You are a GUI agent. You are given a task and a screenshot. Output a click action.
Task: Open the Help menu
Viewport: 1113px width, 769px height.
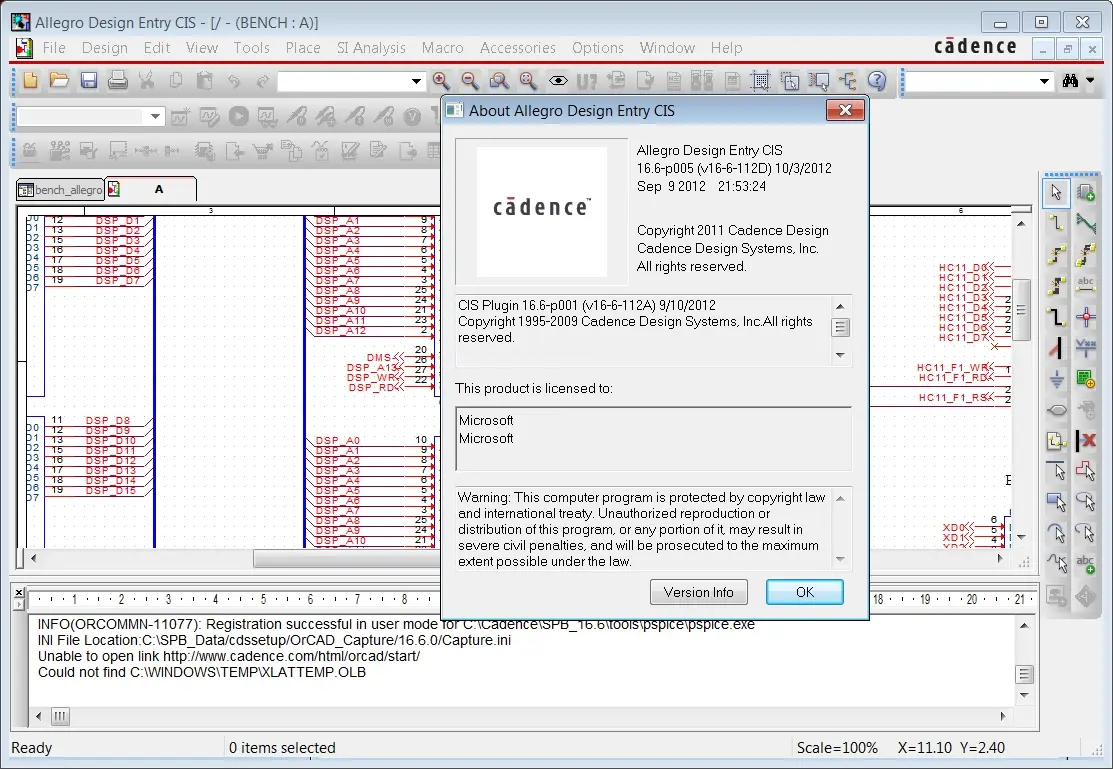click(726, 48)
